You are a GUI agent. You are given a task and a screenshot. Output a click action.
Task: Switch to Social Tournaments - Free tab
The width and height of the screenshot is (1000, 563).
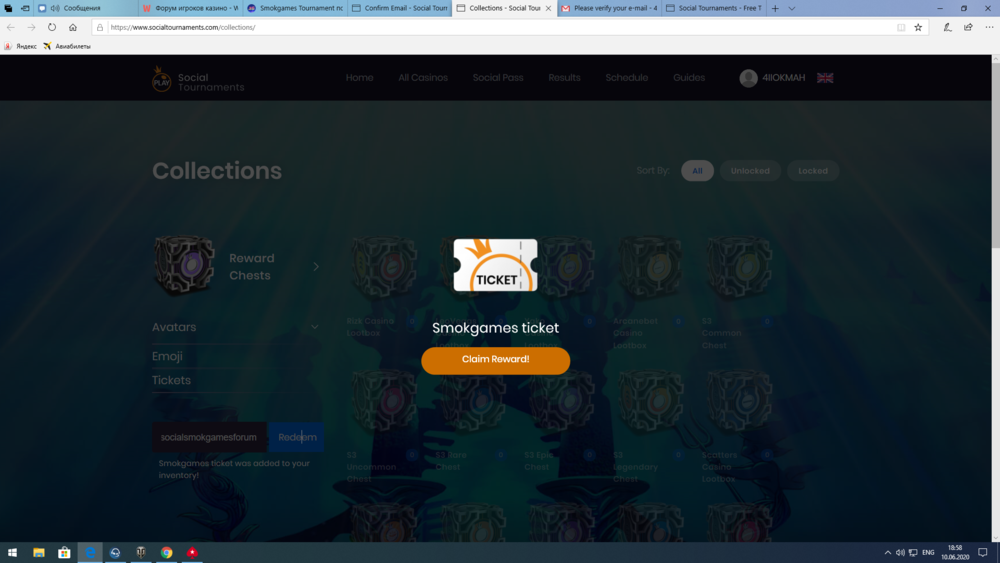(714, 8)
